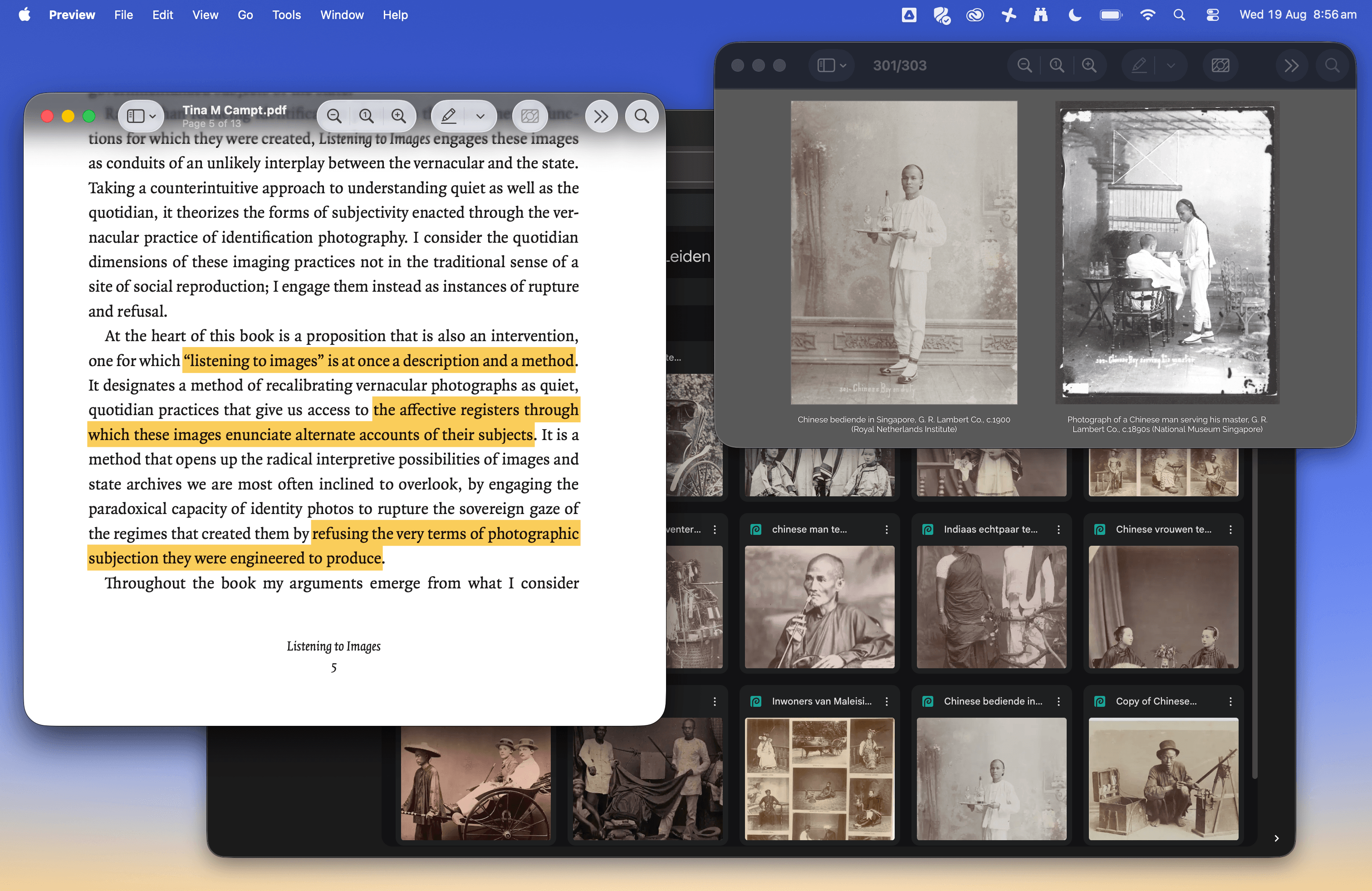
Task: Zoom in within the 301/303 window
Action: 1089,65
